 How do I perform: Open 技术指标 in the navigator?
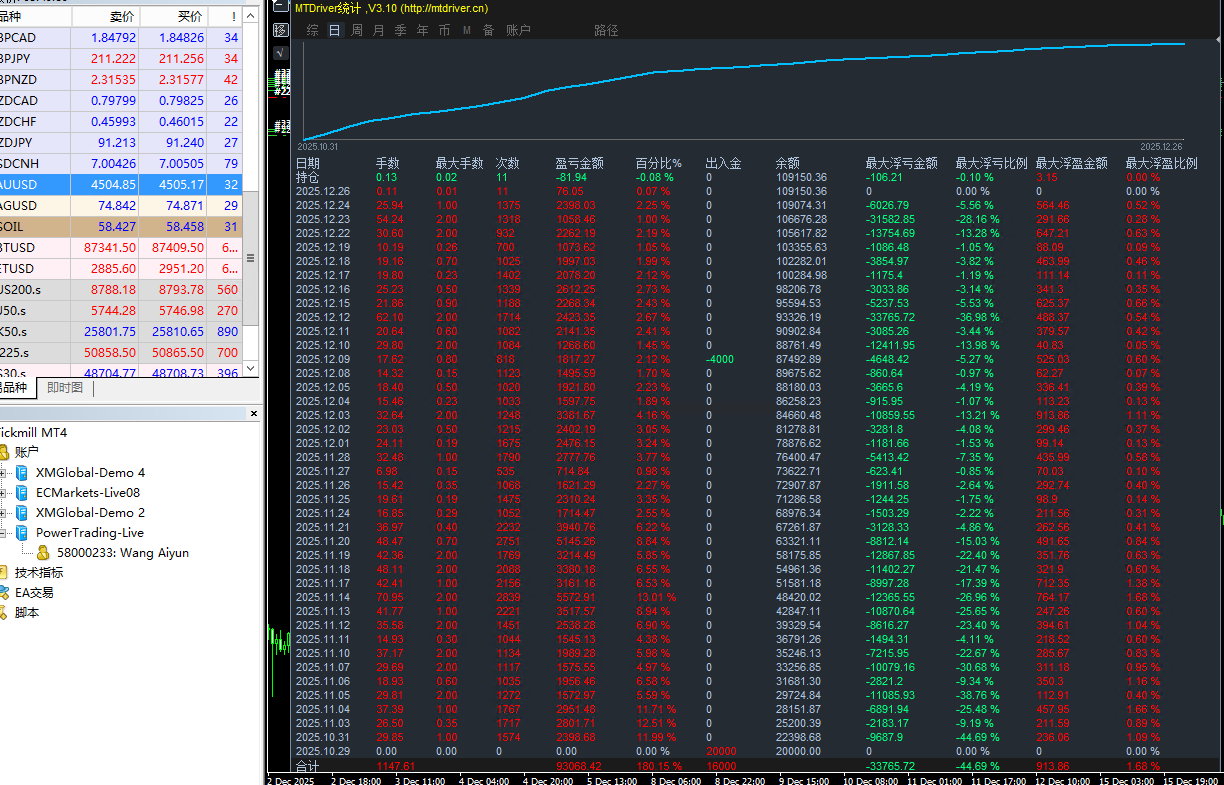[38, 573]
